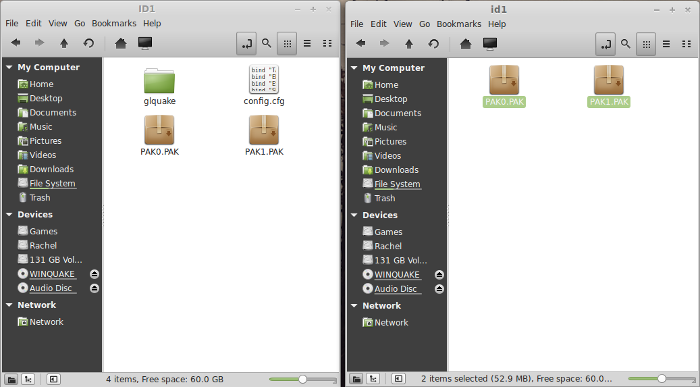This screenshot has width=700, height=387.
Task: Switch id1 right window to icon view
Action: [646, 44]
